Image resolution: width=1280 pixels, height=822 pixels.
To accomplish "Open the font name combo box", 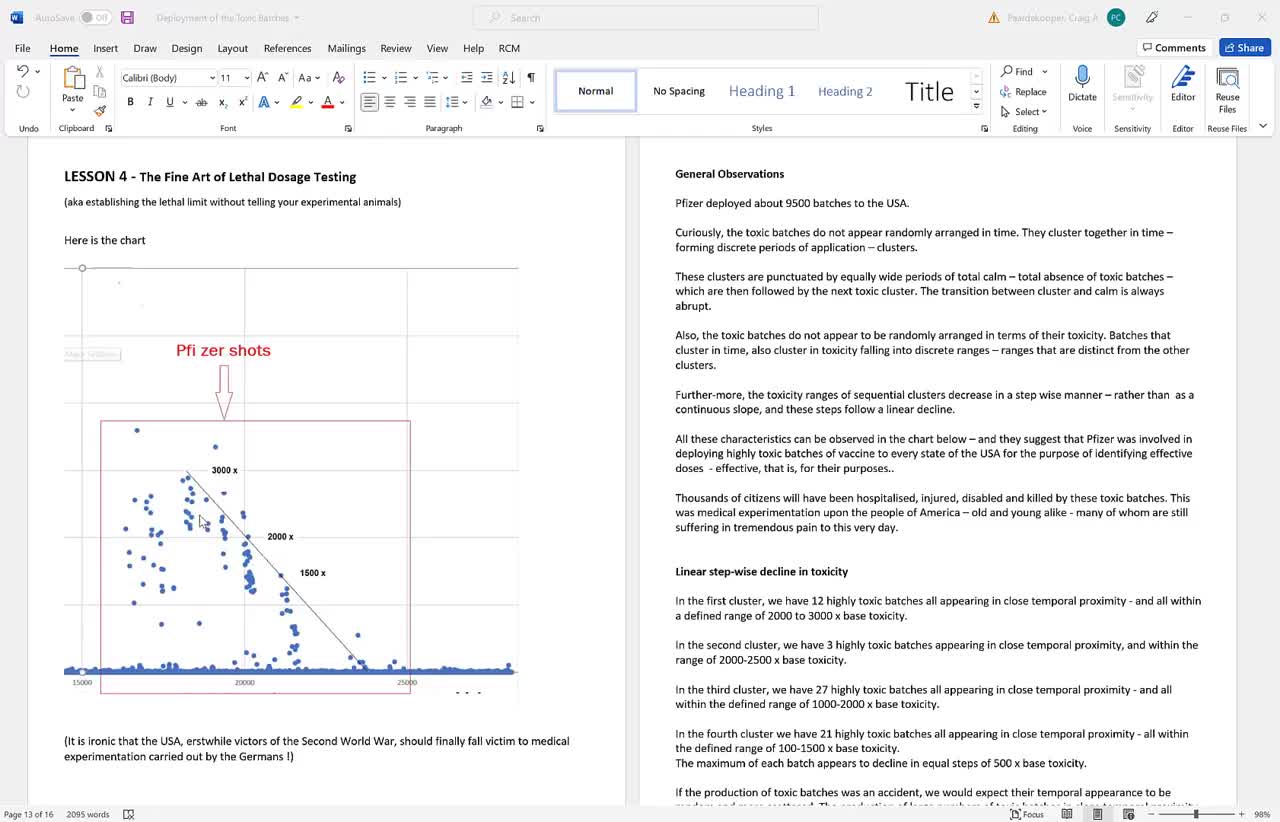I will click(168, 78).
